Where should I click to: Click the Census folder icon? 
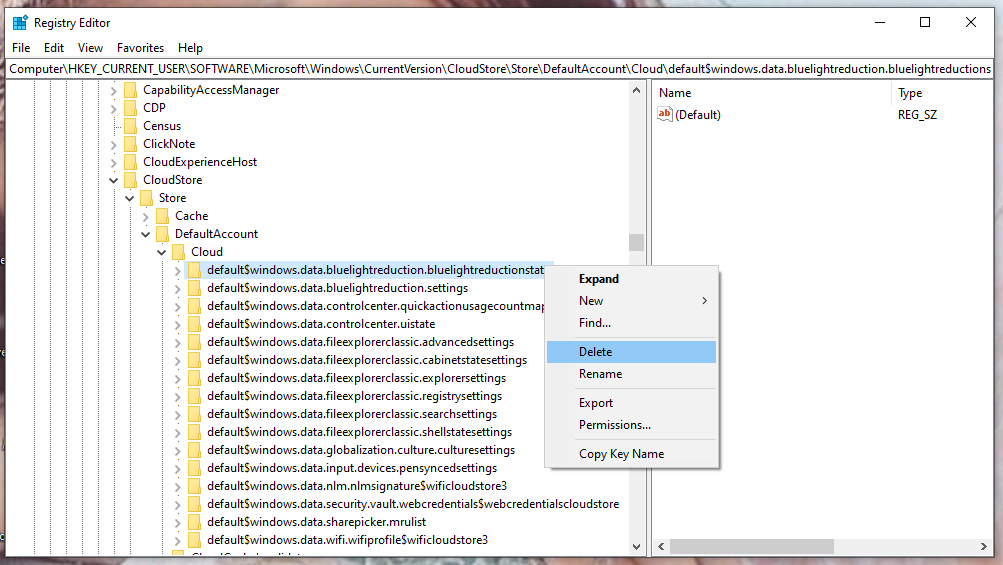point(130,126)
